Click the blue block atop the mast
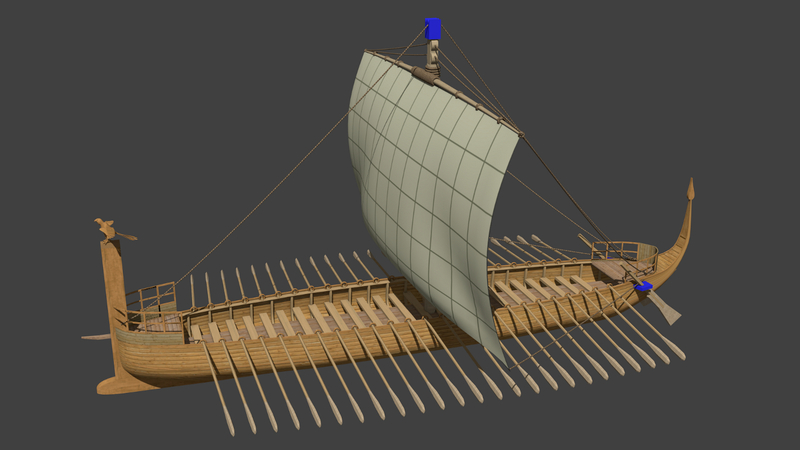 coord(433,29)
